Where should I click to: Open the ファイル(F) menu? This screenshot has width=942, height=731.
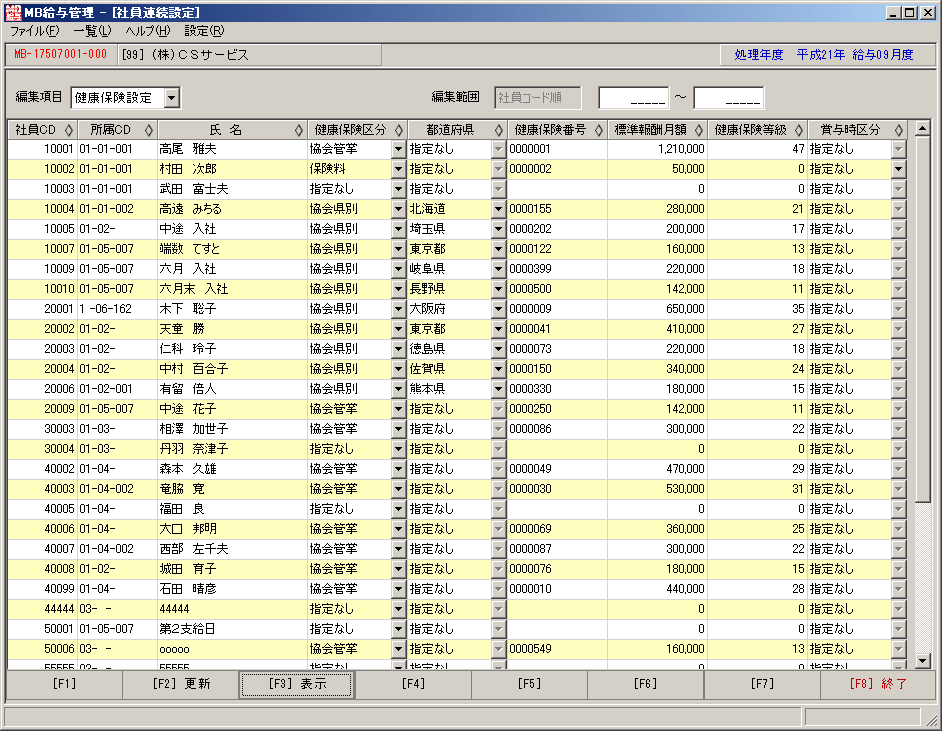click(x=34, y=31)
